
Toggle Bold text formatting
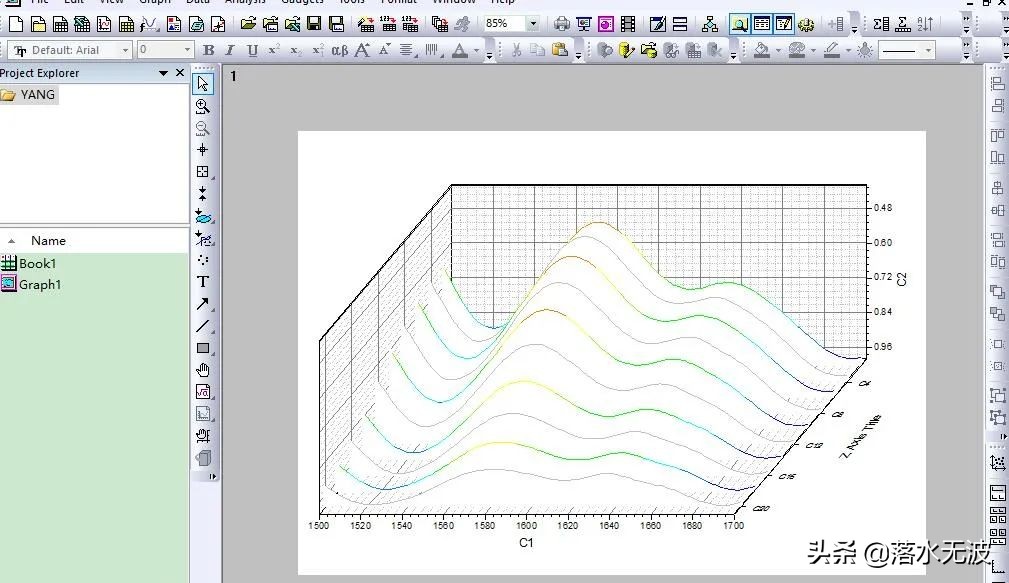coord(209,50)
